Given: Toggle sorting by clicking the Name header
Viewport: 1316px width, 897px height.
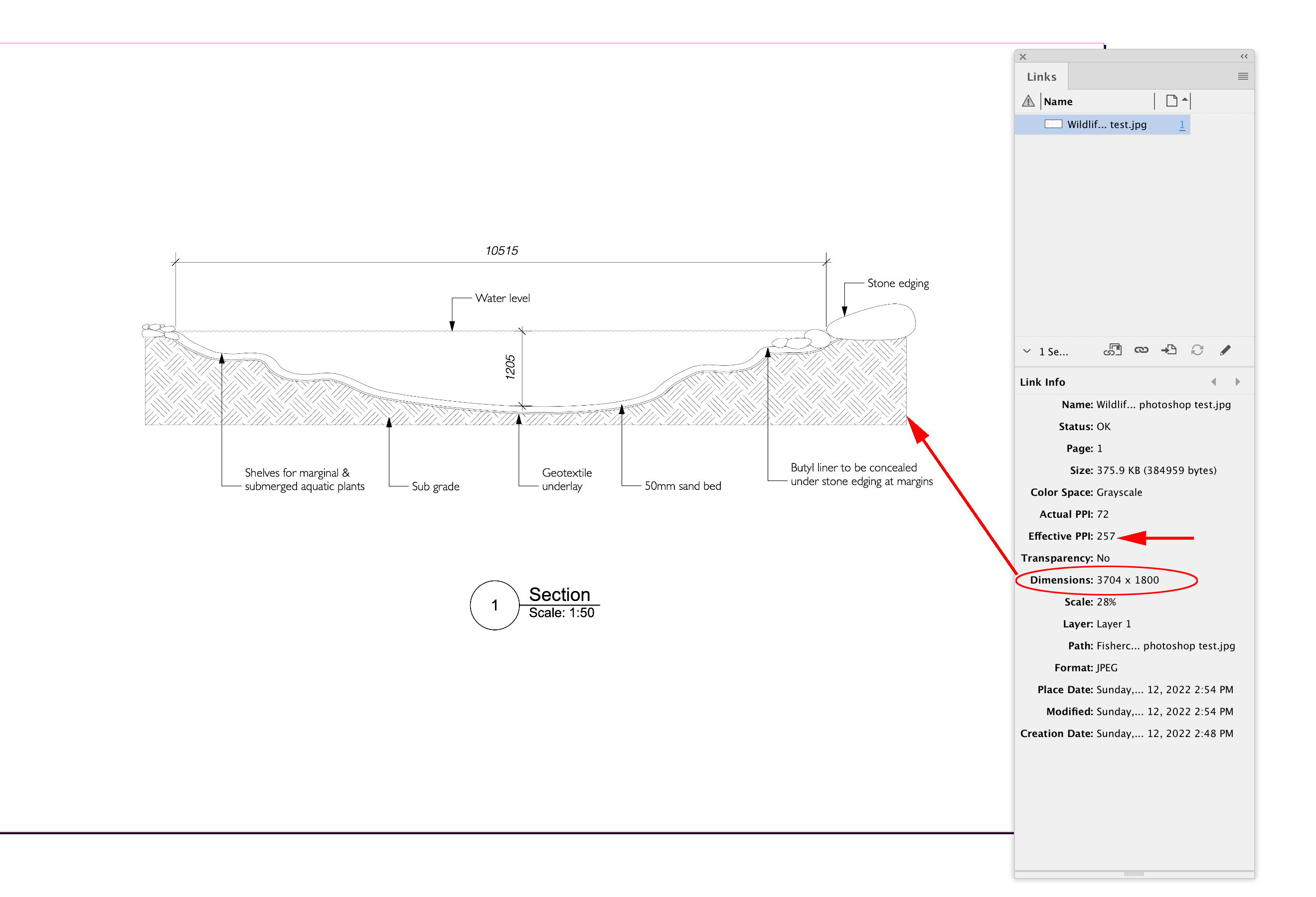Looking at the screenshot, I should (1058, 101).
